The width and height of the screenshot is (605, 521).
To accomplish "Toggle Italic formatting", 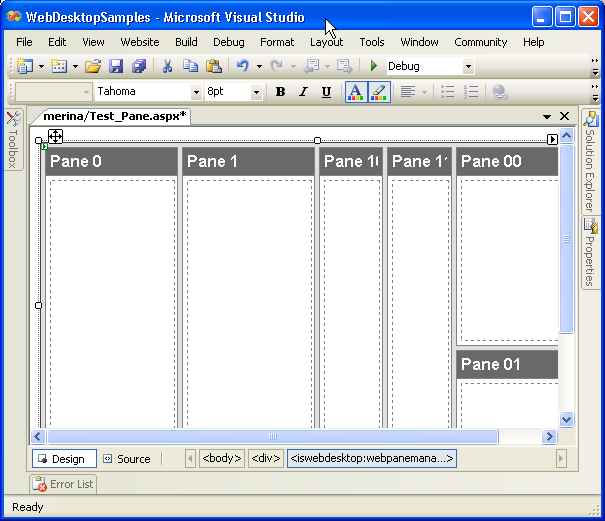I will [x=303, y=92].
